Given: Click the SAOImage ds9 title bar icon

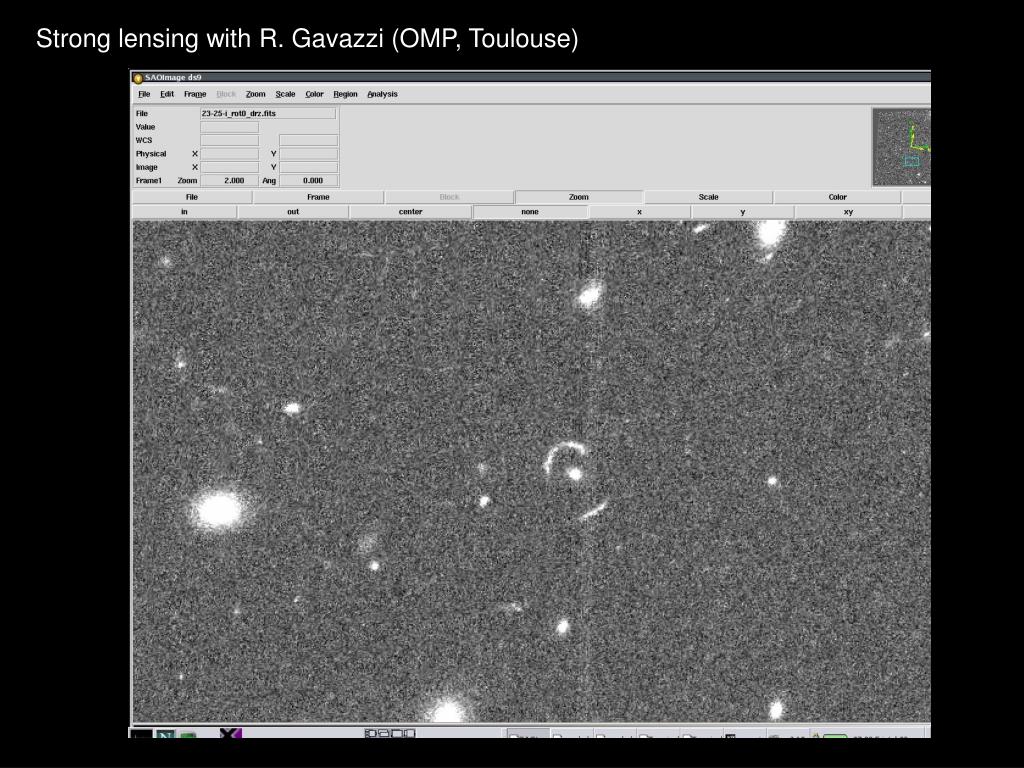Looking at the screenshot, I should click(138, 78).
